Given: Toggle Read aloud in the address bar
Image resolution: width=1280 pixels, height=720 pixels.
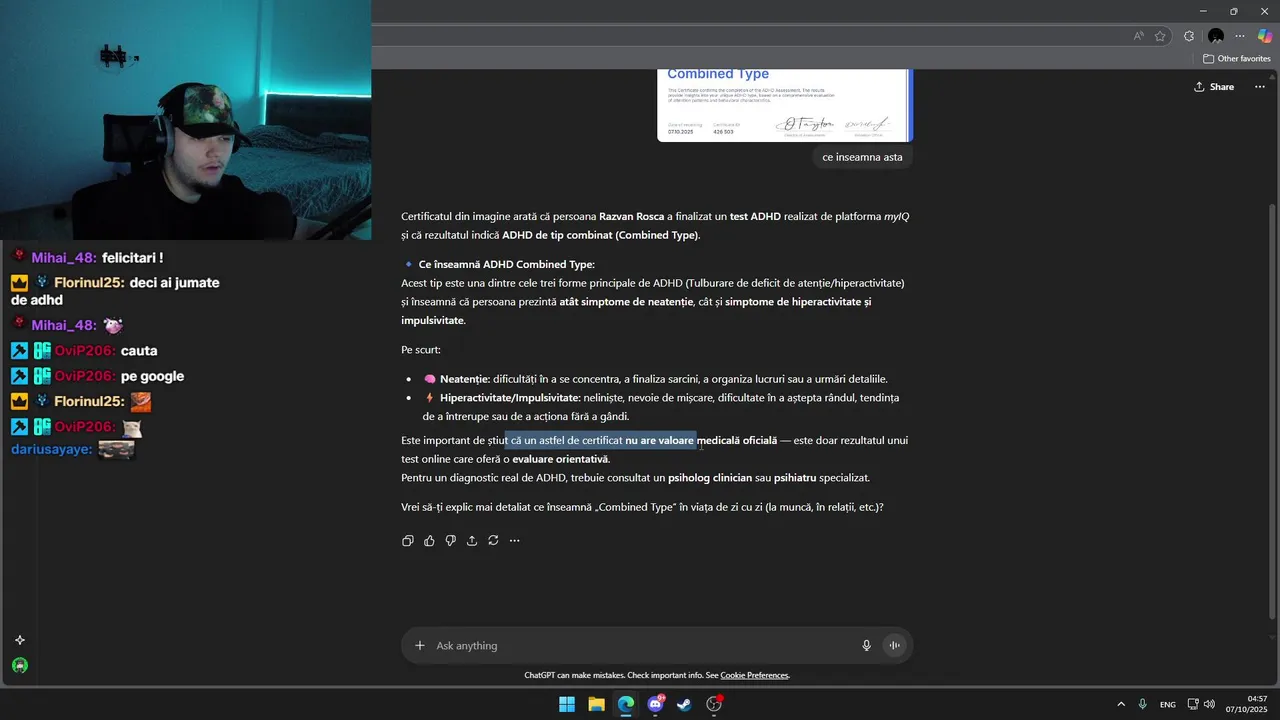Looking at the screenshot, I should pos(1139,36).
